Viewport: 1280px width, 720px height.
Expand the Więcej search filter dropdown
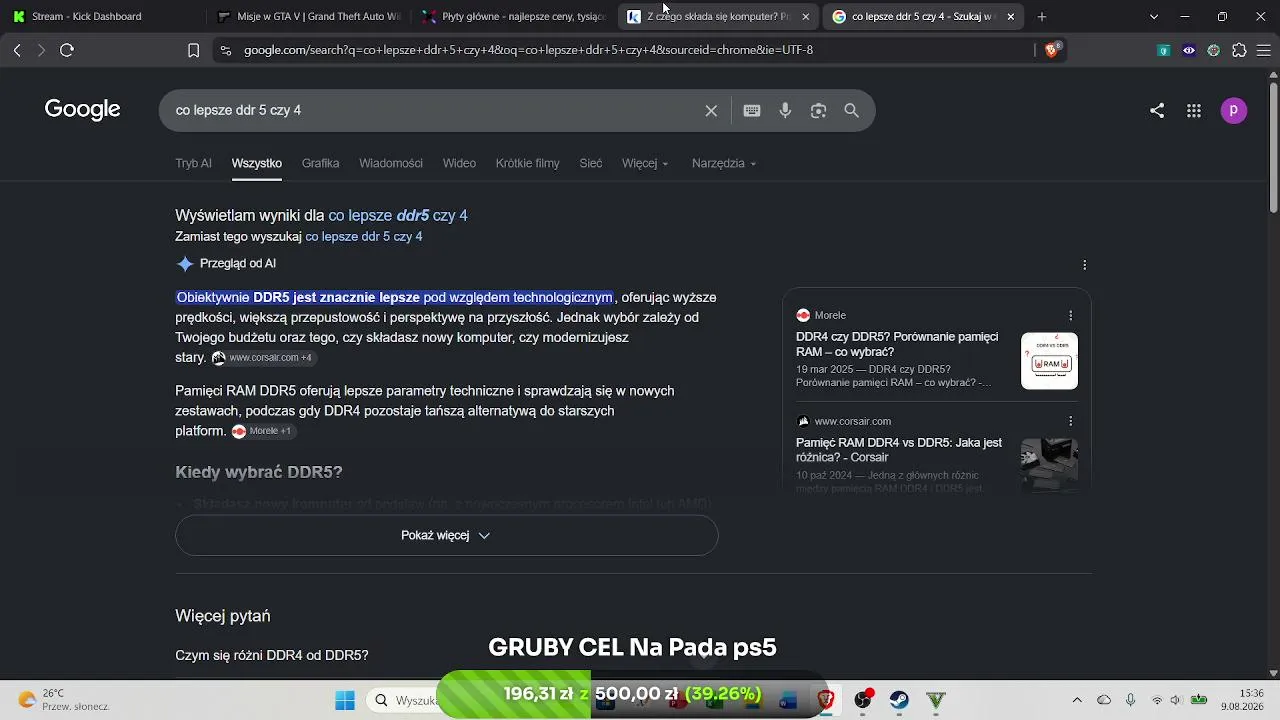click(645, 163)
